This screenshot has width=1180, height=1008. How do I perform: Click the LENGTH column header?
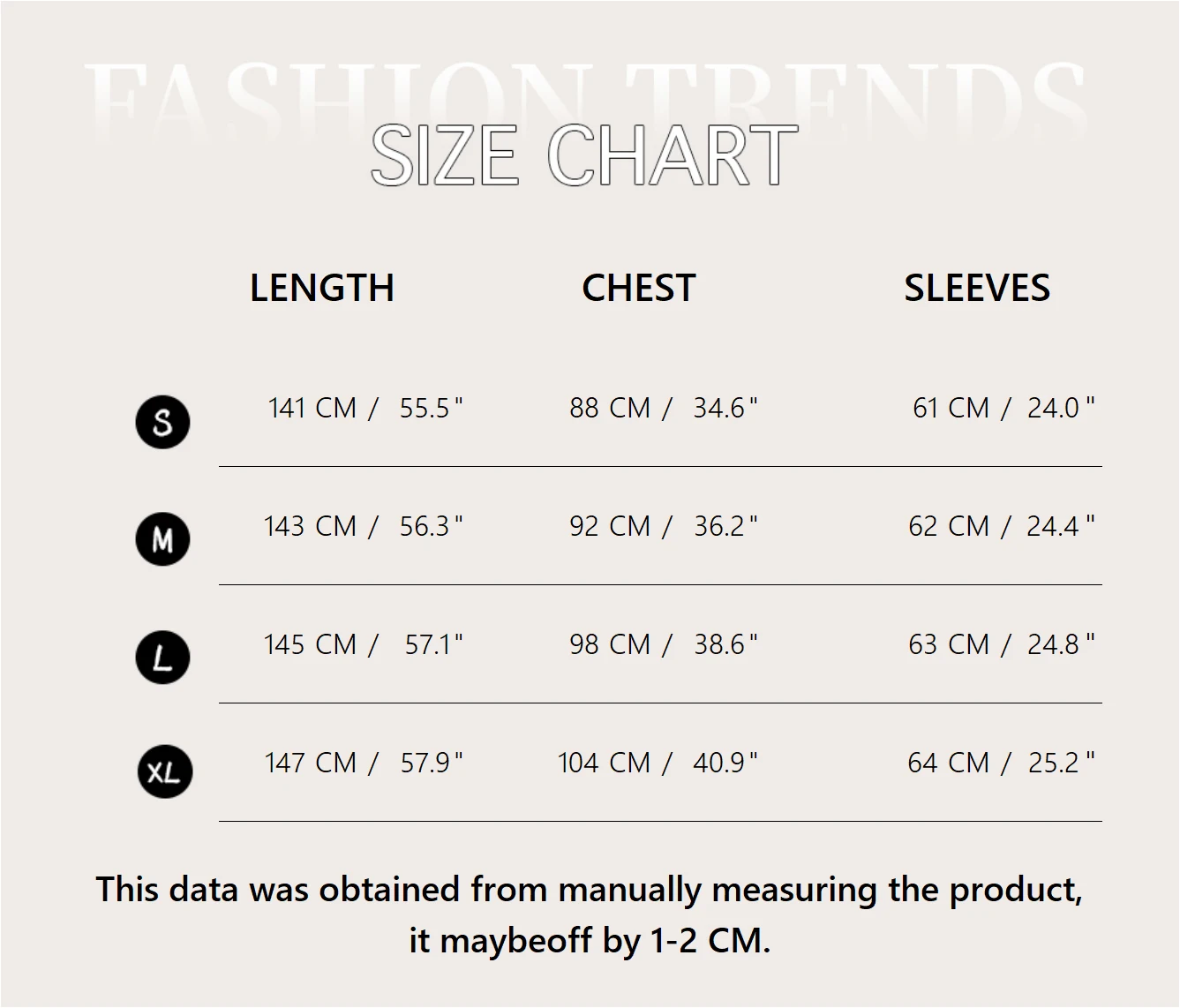(322, 289)
